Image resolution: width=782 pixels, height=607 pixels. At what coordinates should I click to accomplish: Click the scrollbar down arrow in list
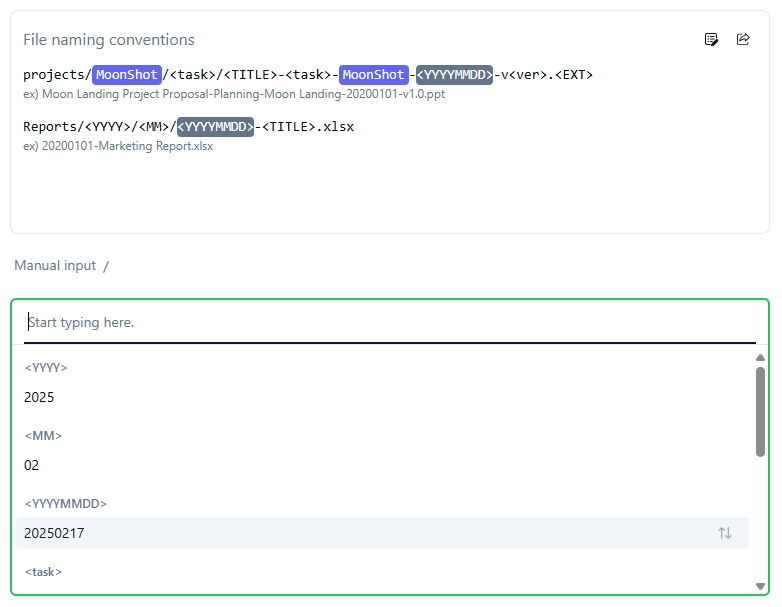pos(760,586)
